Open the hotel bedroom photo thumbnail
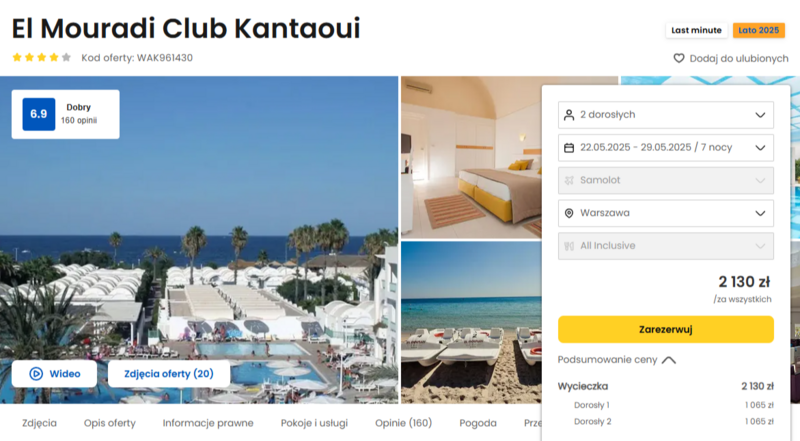 tap(471, 157)
